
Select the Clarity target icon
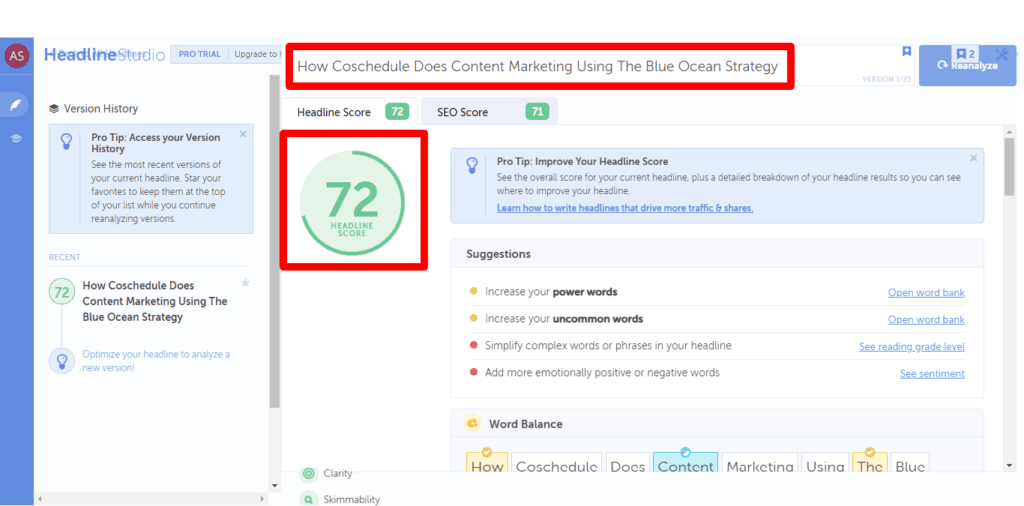pos(309,473)
